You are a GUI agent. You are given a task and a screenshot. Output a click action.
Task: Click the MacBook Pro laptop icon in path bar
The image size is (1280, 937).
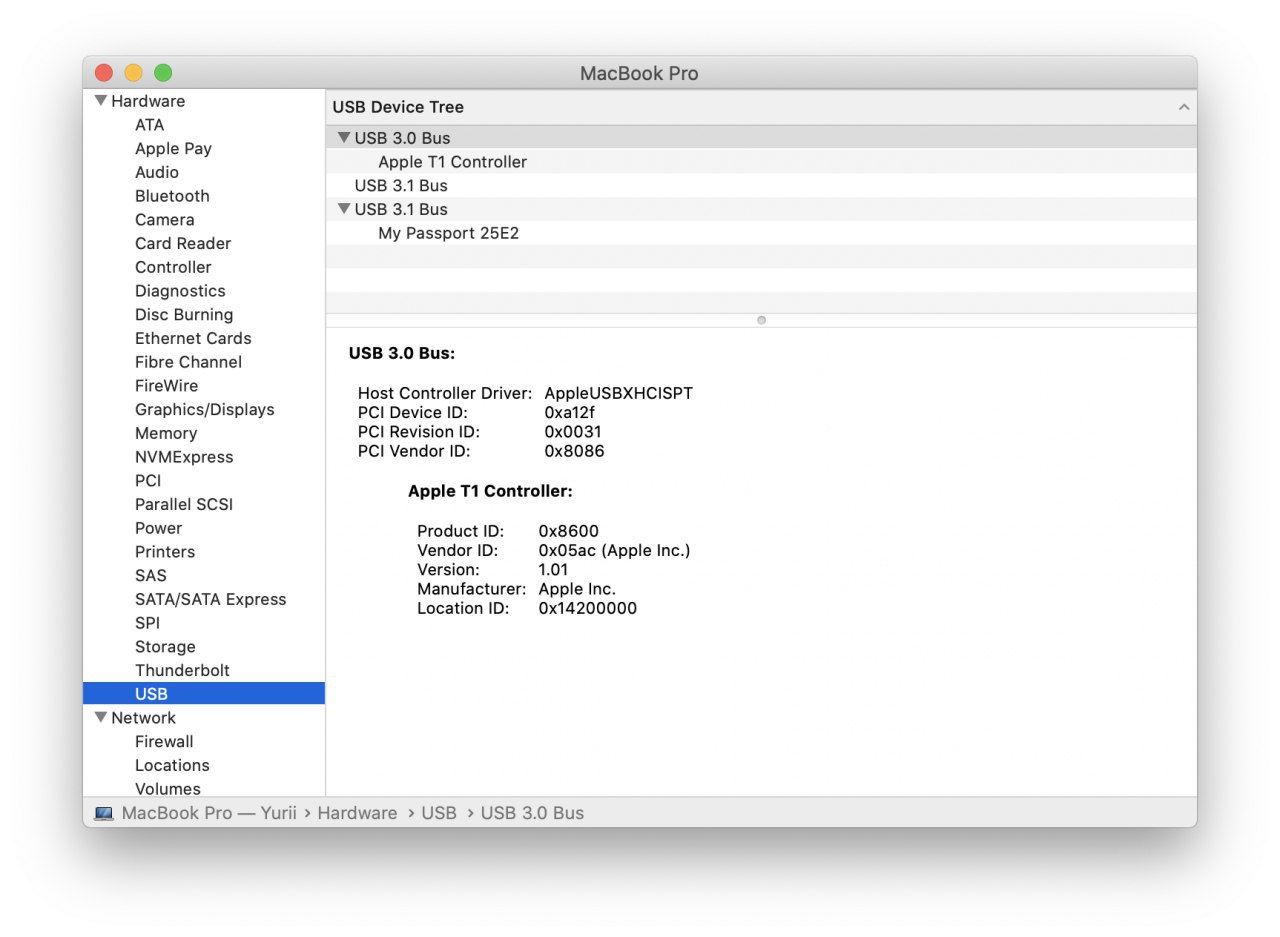(x=104, y=814)
